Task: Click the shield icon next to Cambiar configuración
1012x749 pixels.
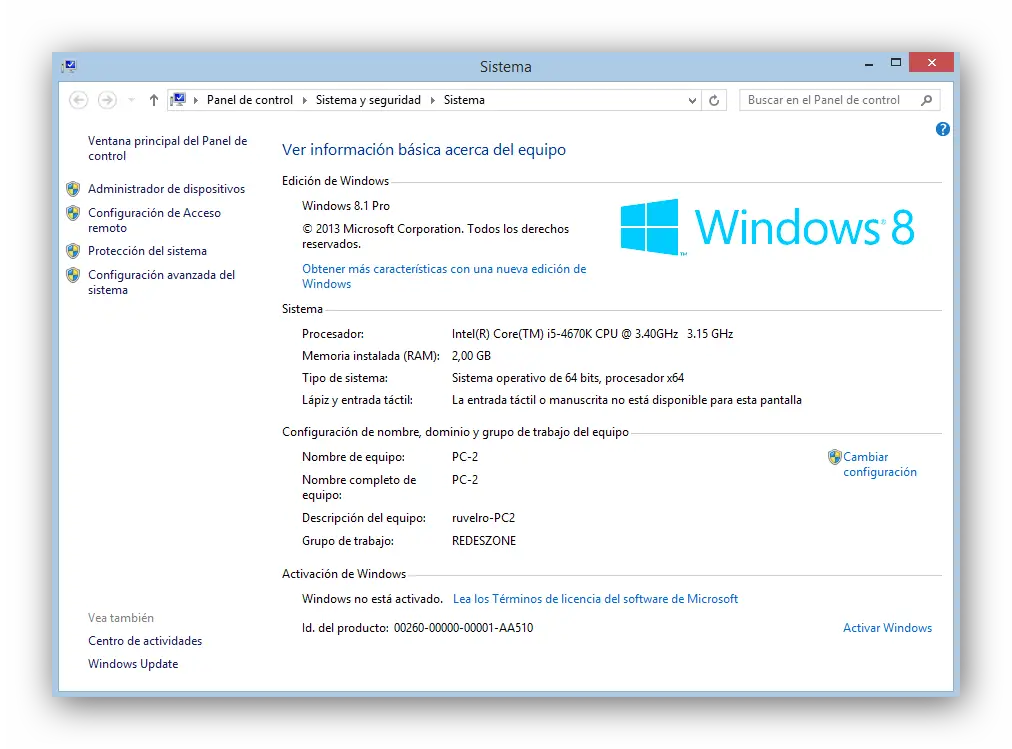Action: click(835, 457)
